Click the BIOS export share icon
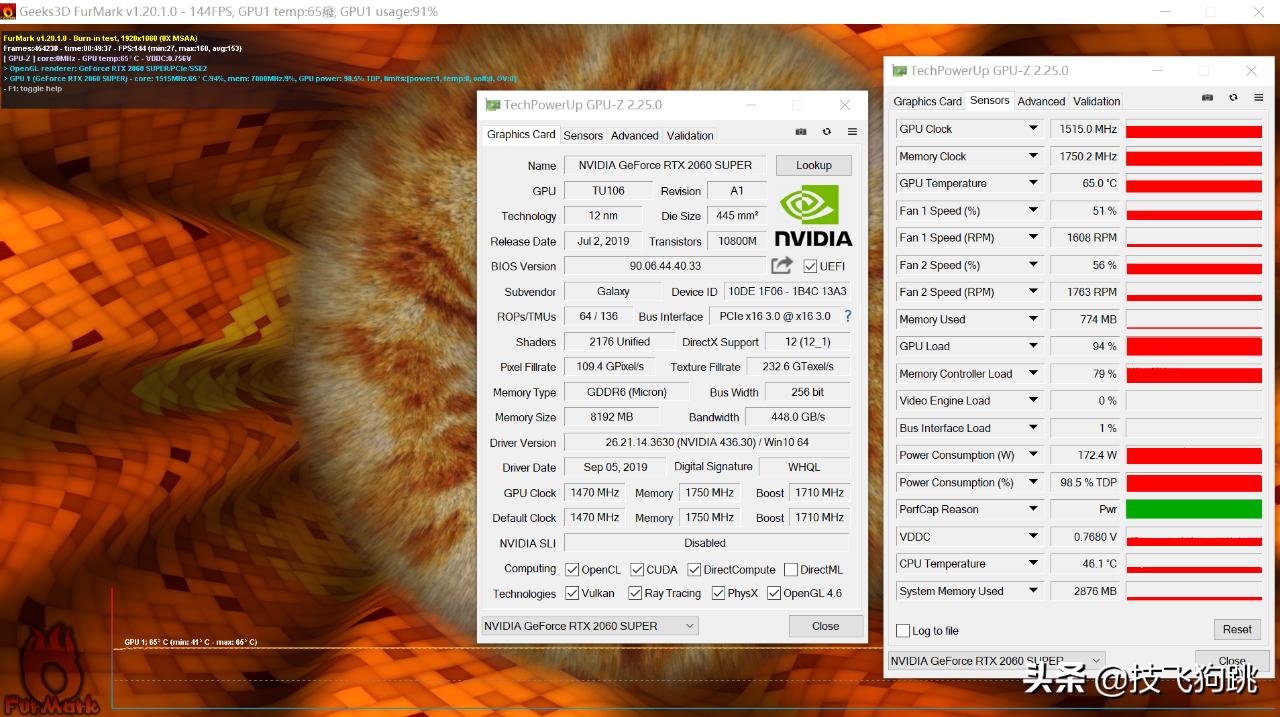1280x717 pixels. point(782,265)
